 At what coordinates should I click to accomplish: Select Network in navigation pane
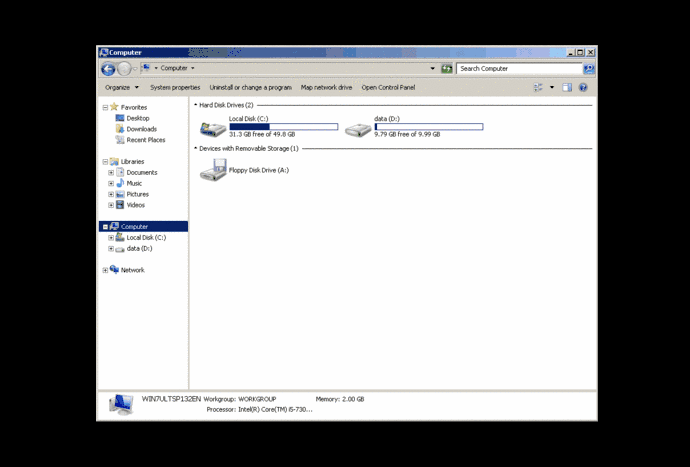[132, 270]
